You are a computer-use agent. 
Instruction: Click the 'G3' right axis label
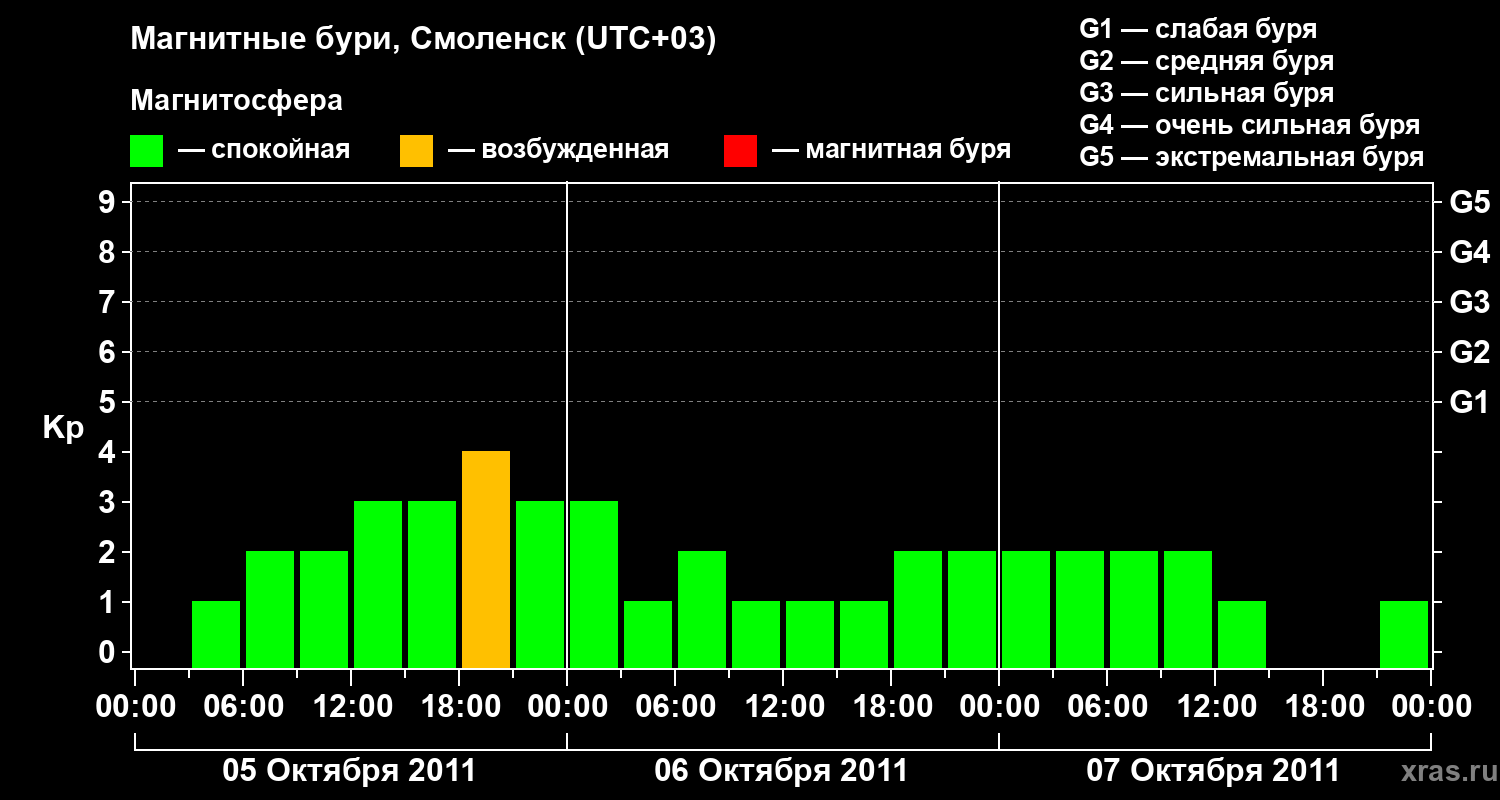click(x=1469, y=302)
